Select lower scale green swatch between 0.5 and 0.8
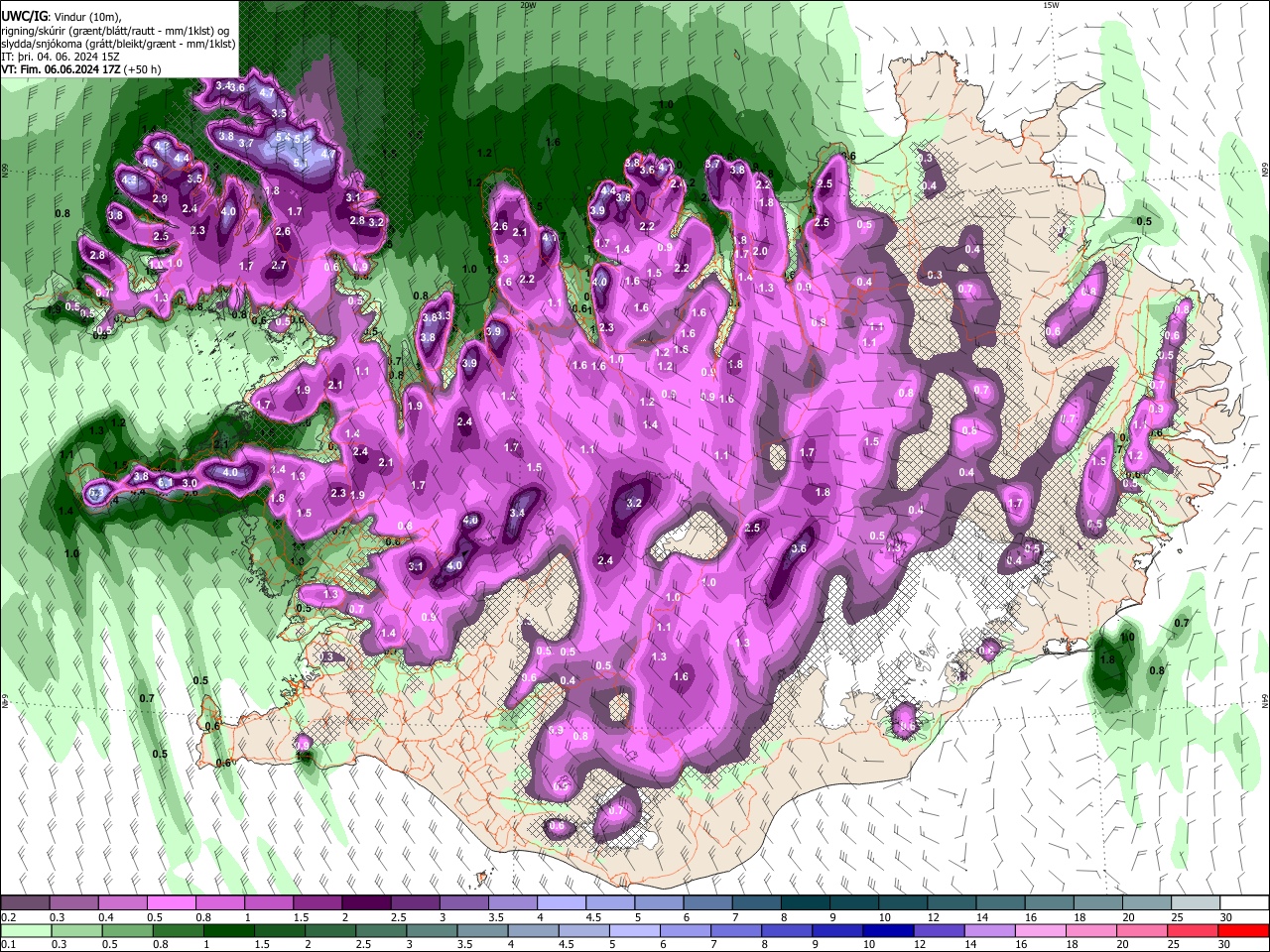The width and height of the screenshot is (1270, 952). [128, 931]
